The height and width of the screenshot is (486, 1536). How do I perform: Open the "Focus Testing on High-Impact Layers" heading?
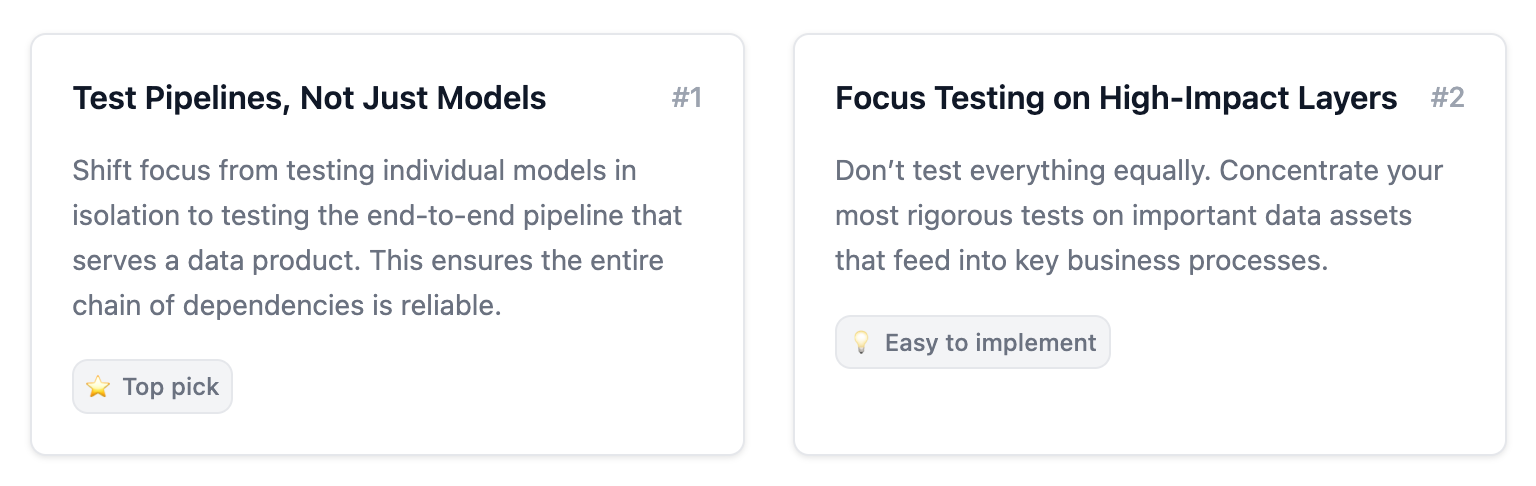1115,98
